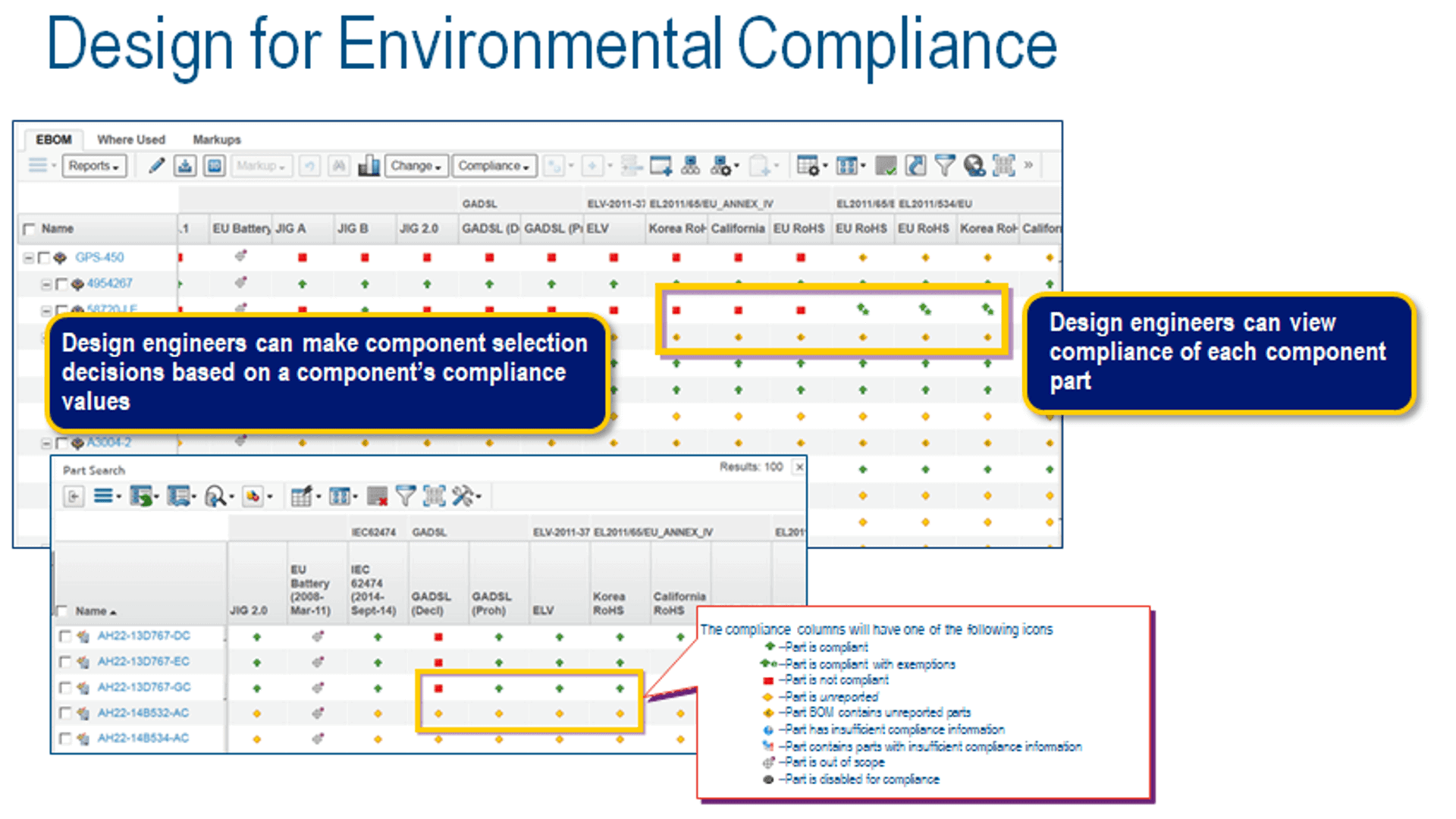
Task: Open the Reports dropdown
Action: 94,165
